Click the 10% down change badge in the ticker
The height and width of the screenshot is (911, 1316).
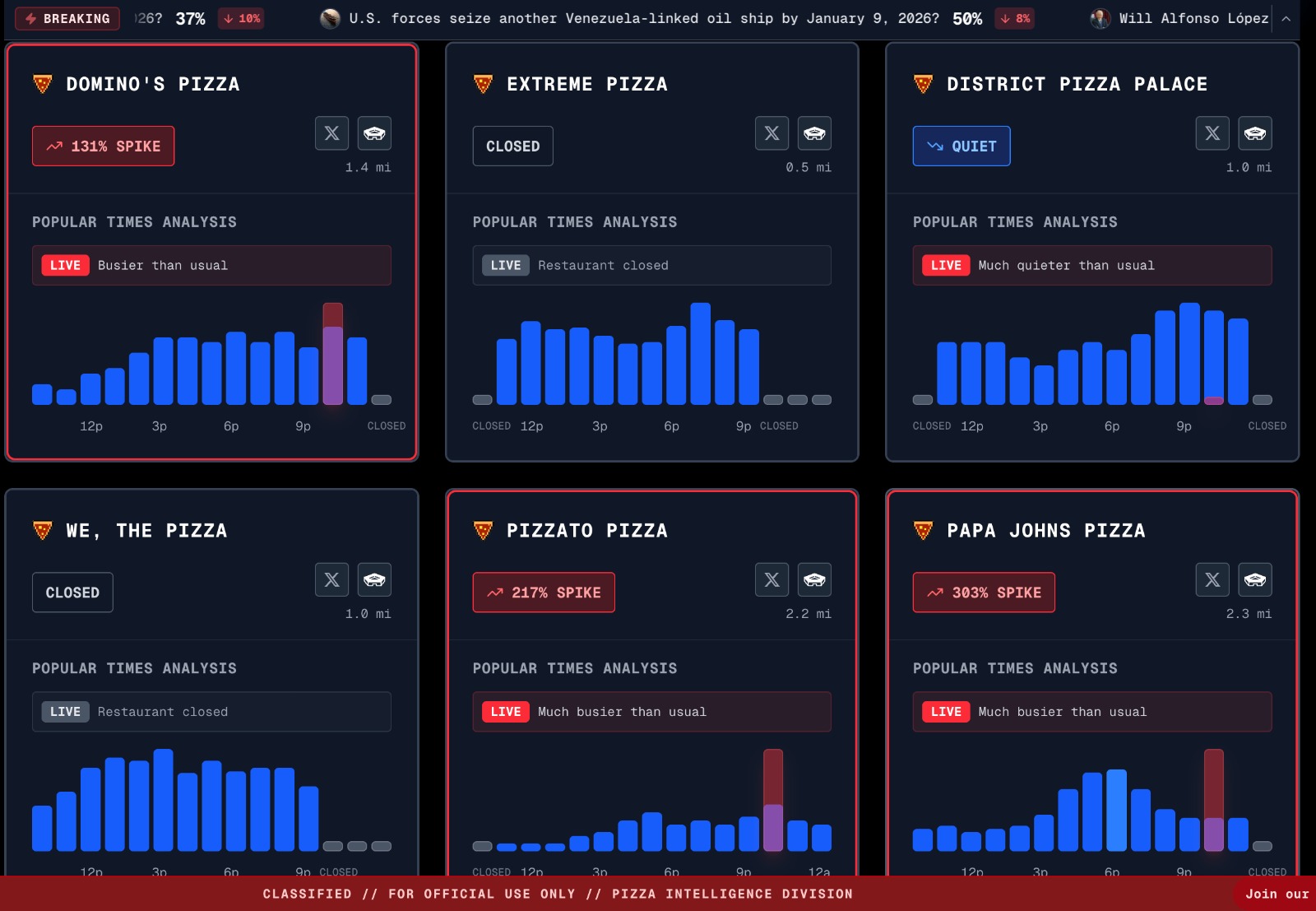coord(241,18)
